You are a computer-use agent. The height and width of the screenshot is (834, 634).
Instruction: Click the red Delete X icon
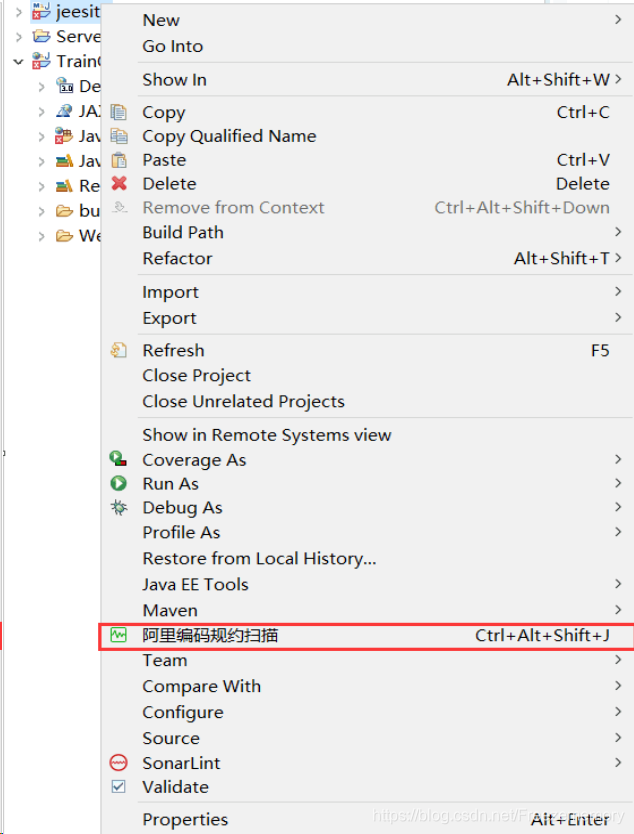click(x=119, y=184)
